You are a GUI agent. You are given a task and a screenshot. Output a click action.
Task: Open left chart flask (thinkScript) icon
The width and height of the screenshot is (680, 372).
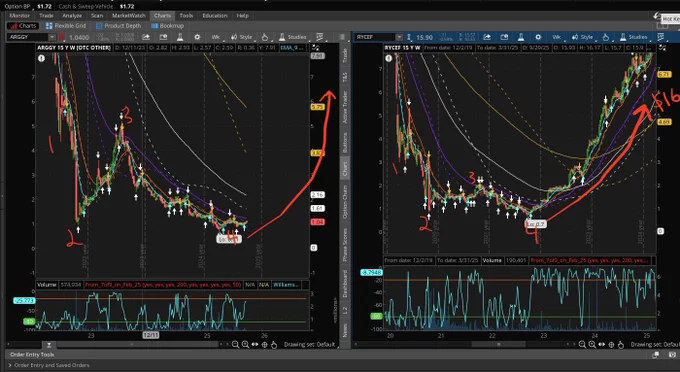180,37
